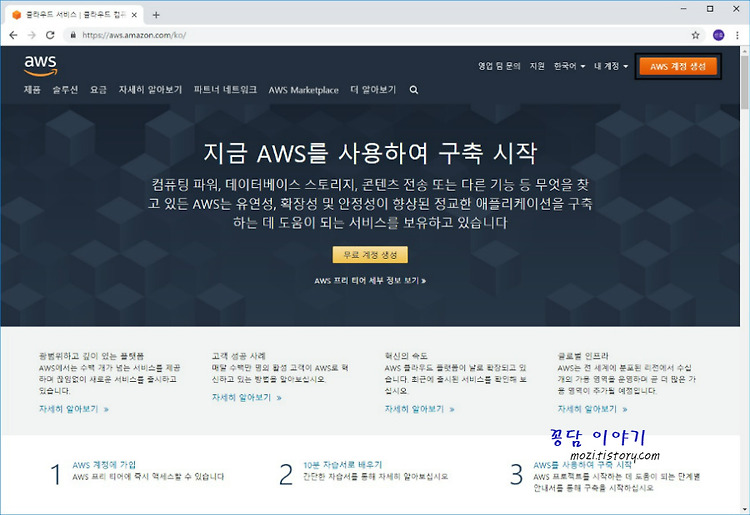Click scrollbar up arrow
The image size is (750, 515).
745,50
